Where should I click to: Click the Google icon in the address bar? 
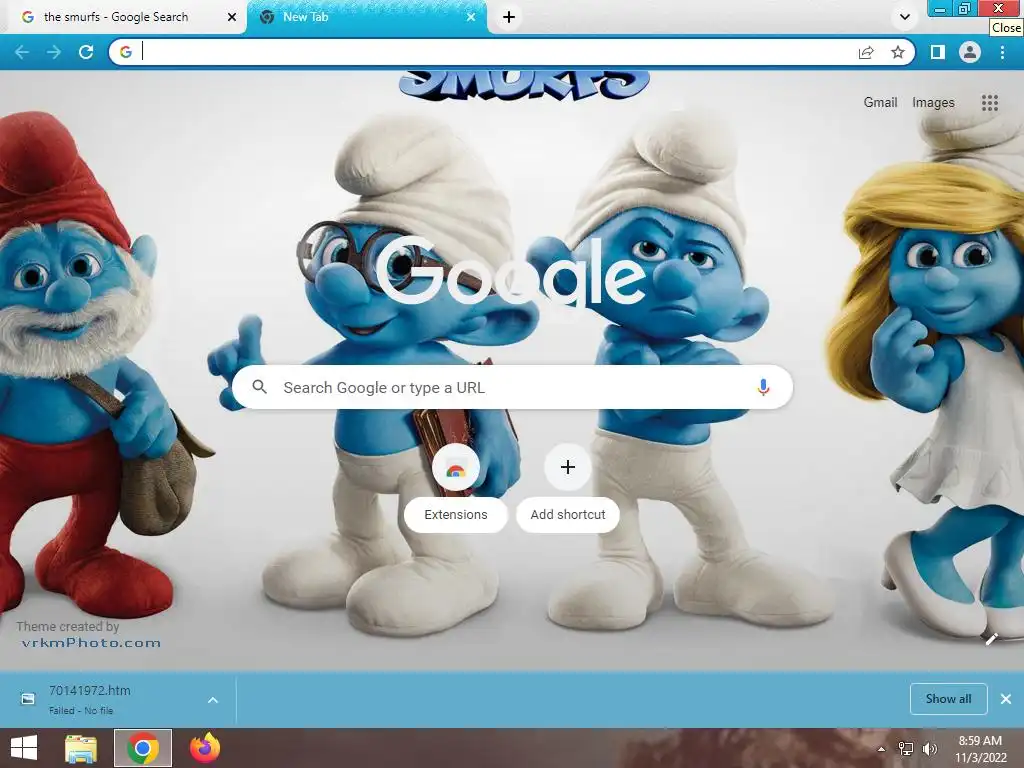click(126, 52)
